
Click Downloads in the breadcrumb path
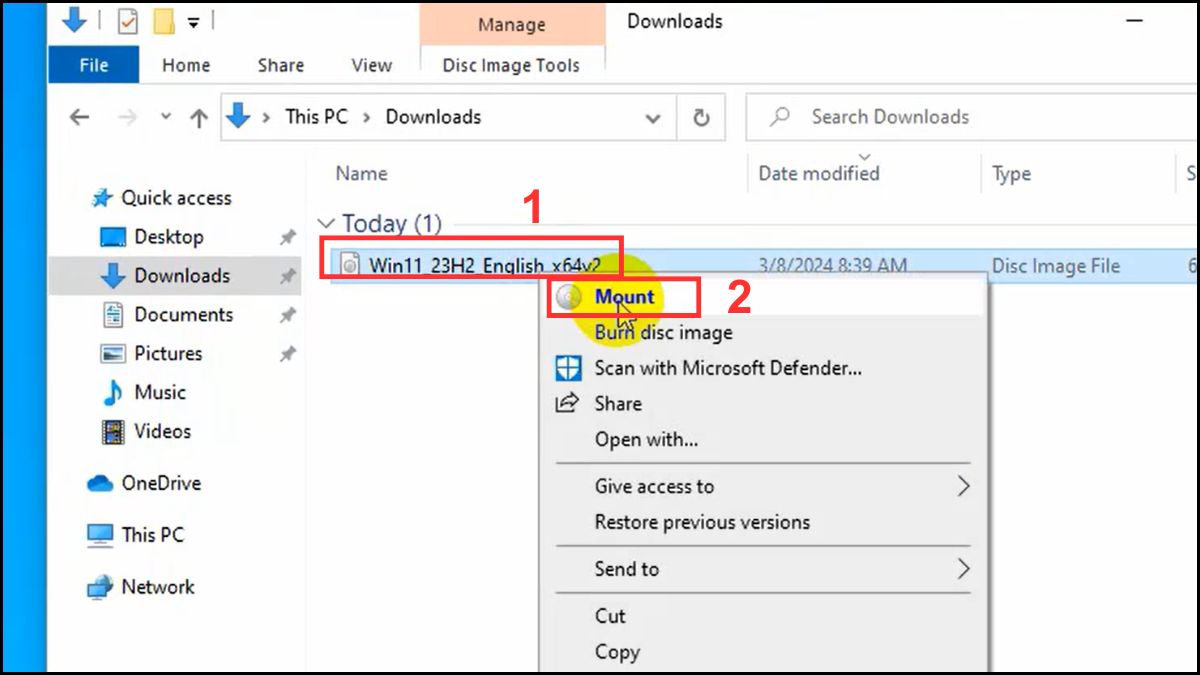[432, 117]
